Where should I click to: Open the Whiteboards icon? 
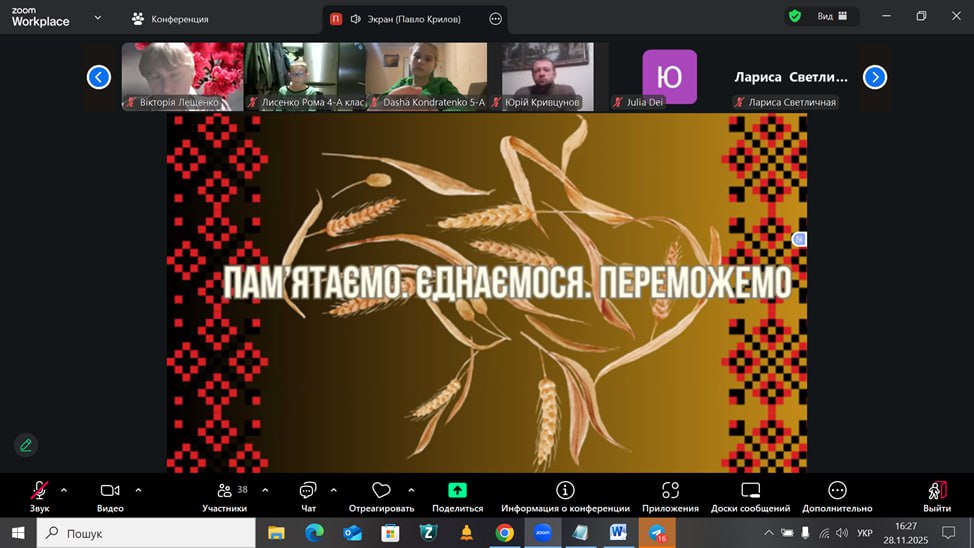[x=750, y=490]
